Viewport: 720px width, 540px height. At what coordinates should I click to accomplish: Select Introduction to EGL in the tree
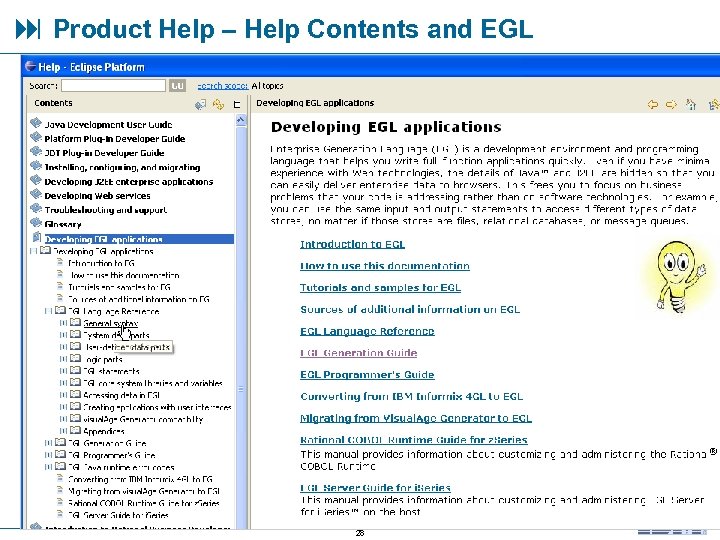click(101, 263)
